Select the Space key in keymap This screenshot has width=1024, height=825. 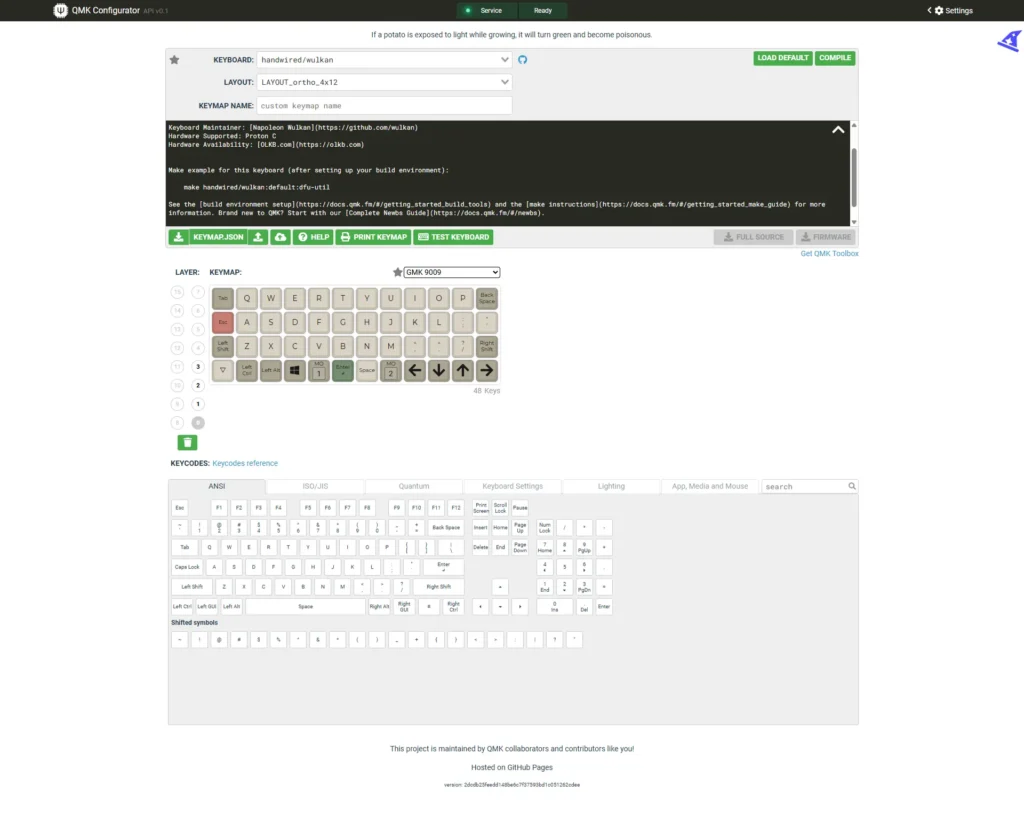(367, 370)
